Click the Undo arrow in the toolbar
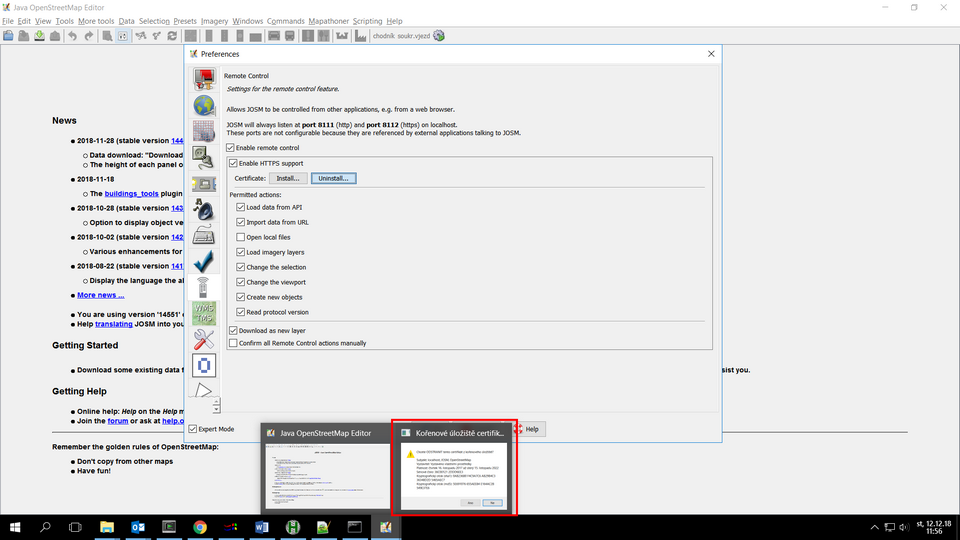Viewport: 960px width, 540px height. 72,36
